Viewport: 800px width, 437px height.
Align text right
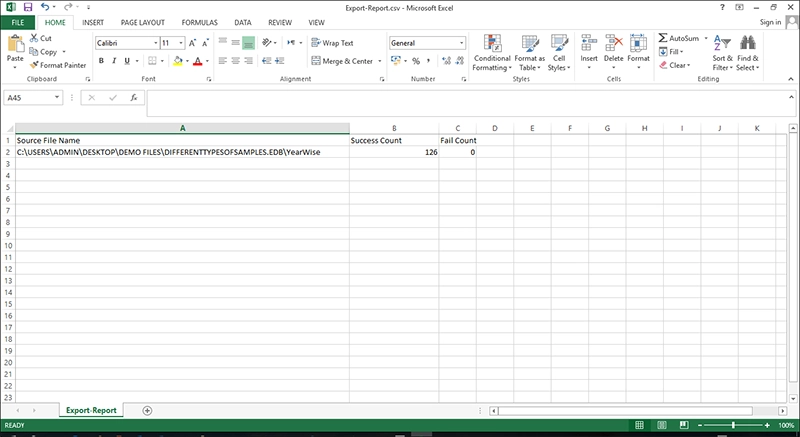point(248,61)
